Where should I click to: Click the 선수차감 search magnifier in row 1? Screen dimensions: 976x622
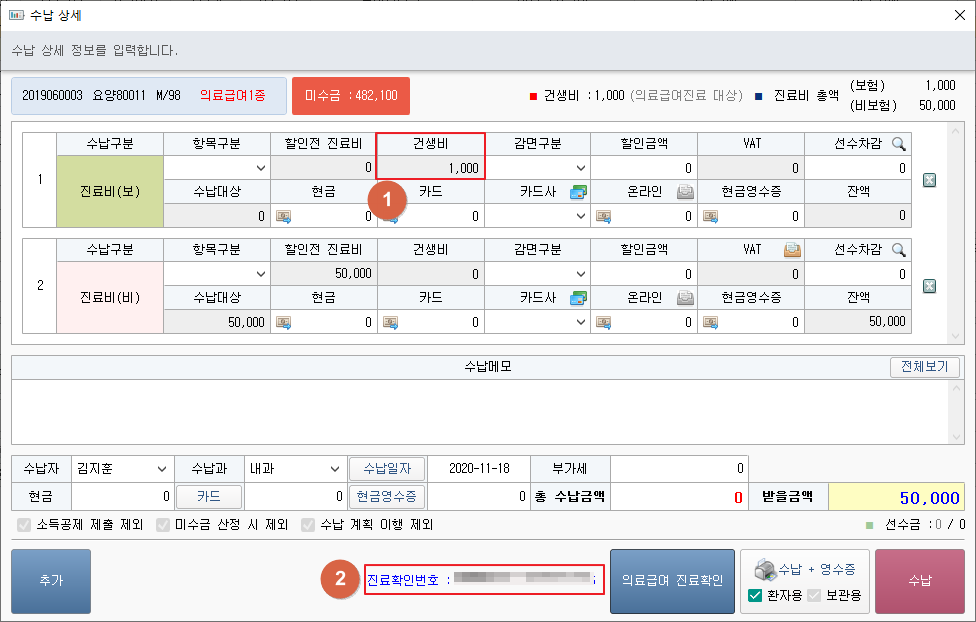[x=899, y=144]
